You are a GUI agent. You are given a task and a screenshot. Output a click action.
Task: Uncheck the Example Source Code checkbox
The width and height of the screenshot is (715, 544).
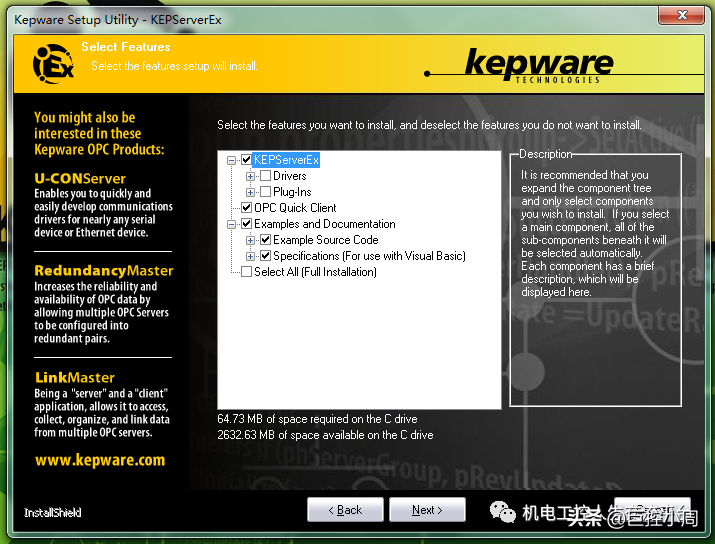click(265, 240)
